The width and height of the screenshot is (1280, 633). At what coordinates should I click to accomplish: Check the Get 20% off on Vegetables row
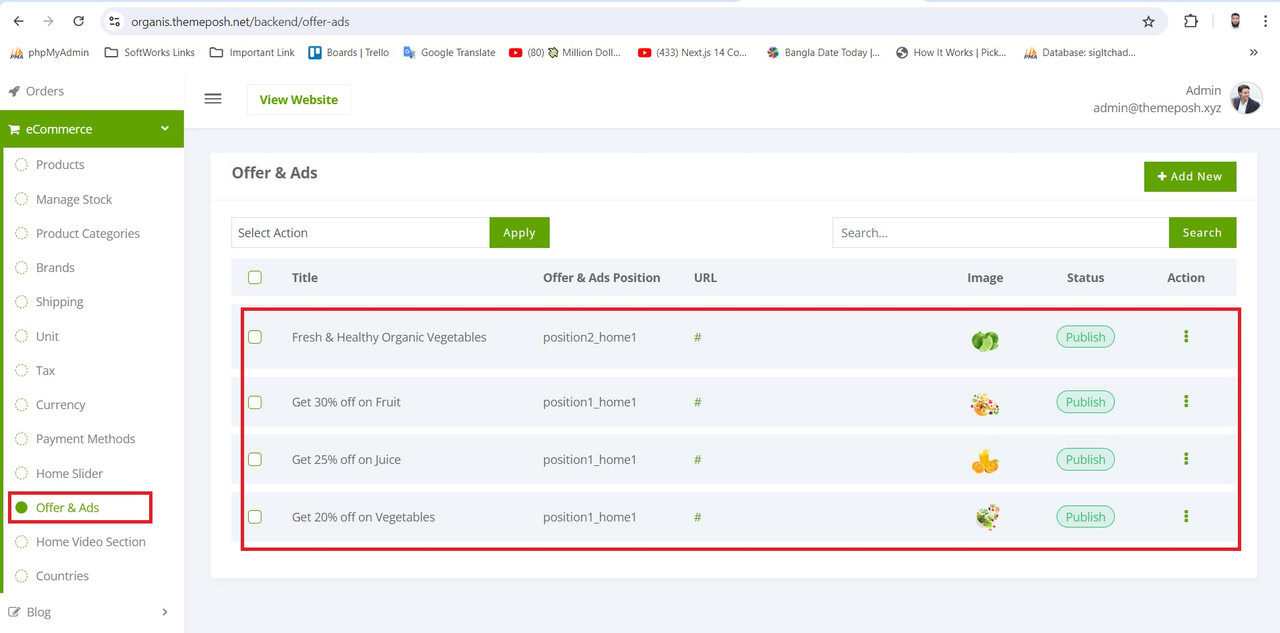click(x=255, y=517)
